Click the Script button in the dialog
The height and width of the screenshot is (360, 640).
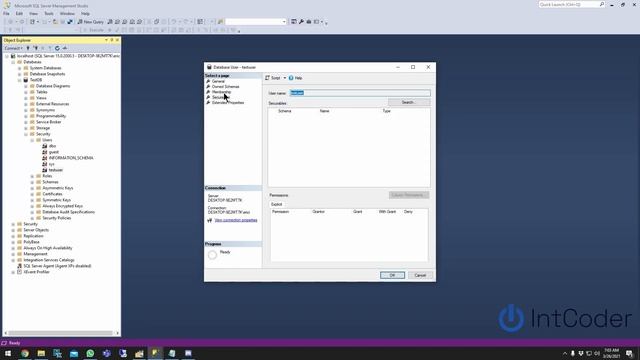[x=273, y=78]
